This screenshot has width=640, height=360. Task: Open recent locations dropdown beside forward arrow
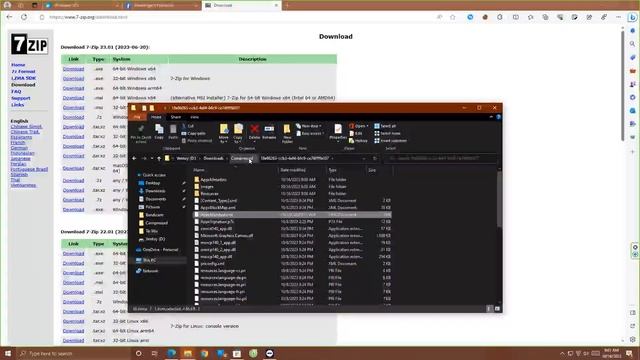151,158
